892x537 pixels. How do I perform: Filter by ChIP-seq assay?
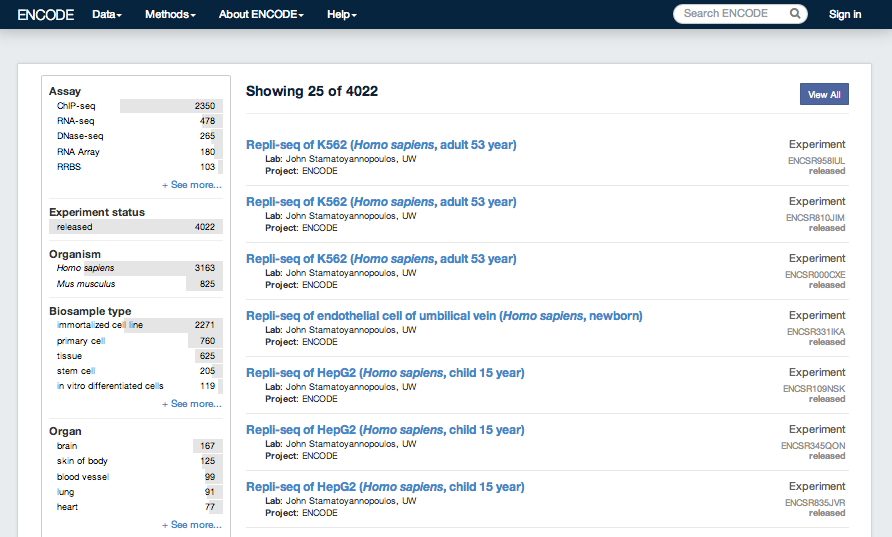pyautogui.click(x=76, y=106)
